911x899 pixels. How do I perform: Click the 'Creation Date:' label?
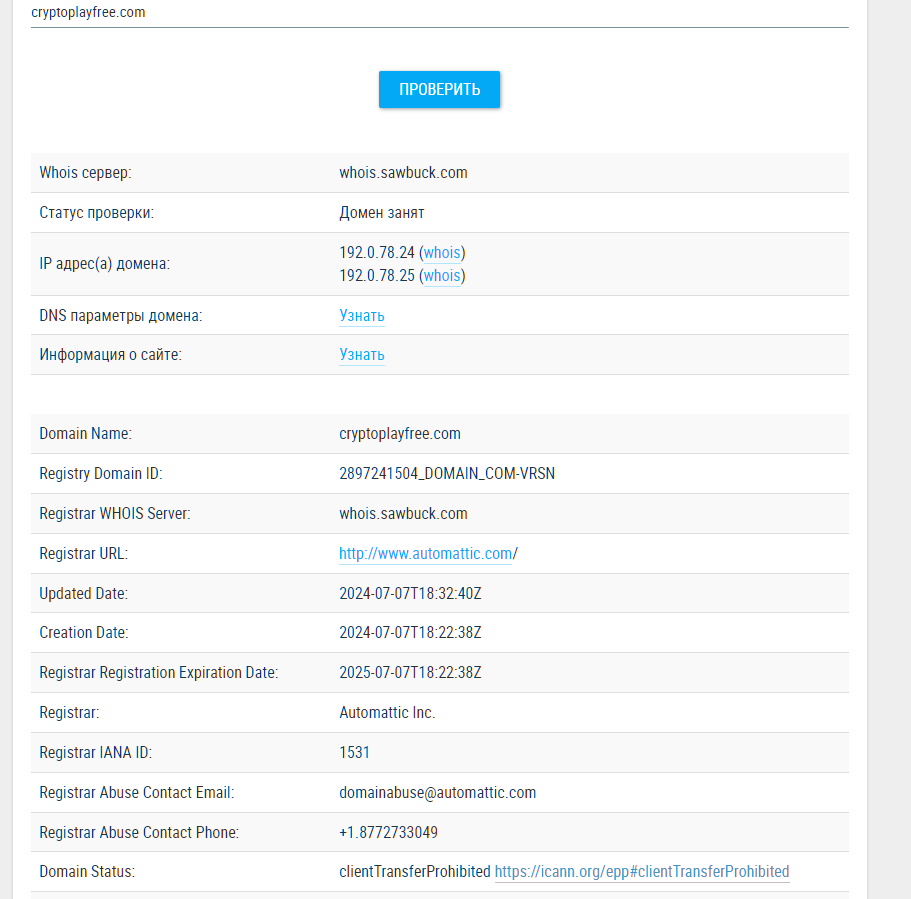[x=84, y=632]
